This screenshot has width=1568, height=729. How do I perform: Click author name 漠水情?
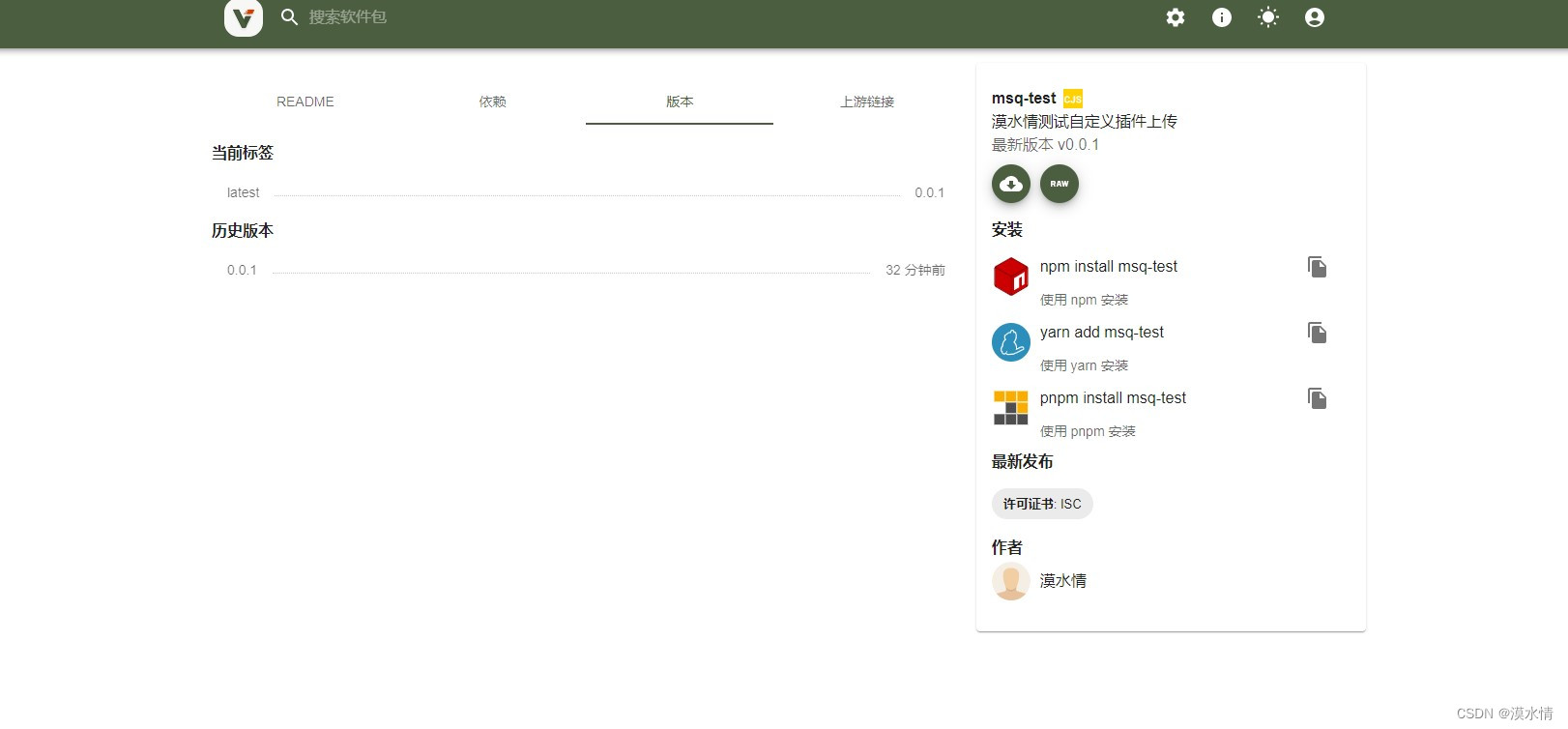click(x=1063, y=581)
